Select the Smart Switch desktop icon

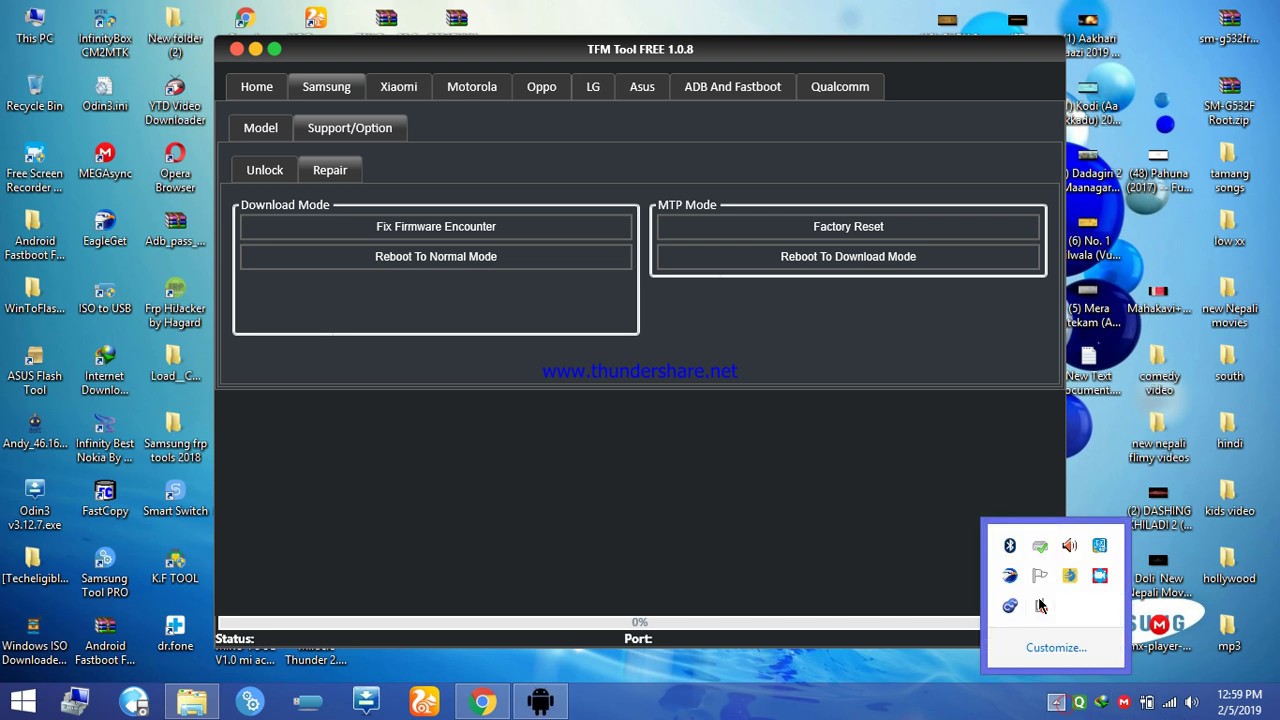tap(175, 498)
